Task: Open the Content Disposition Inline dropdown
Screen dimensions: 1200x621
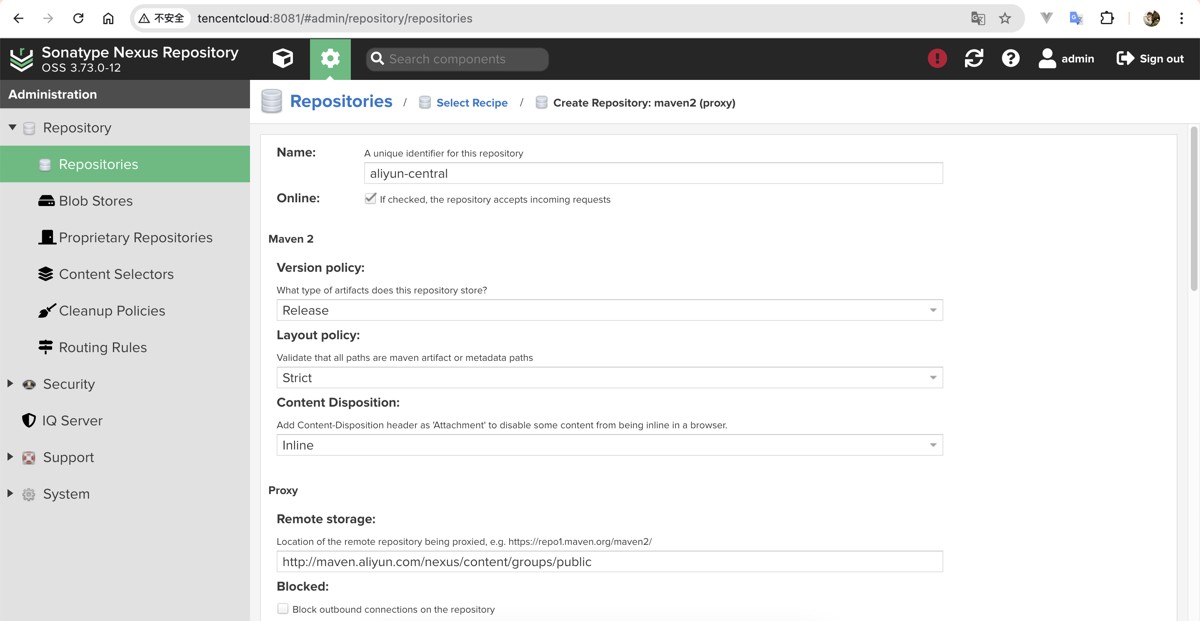Action: click(x=609, y=445)
